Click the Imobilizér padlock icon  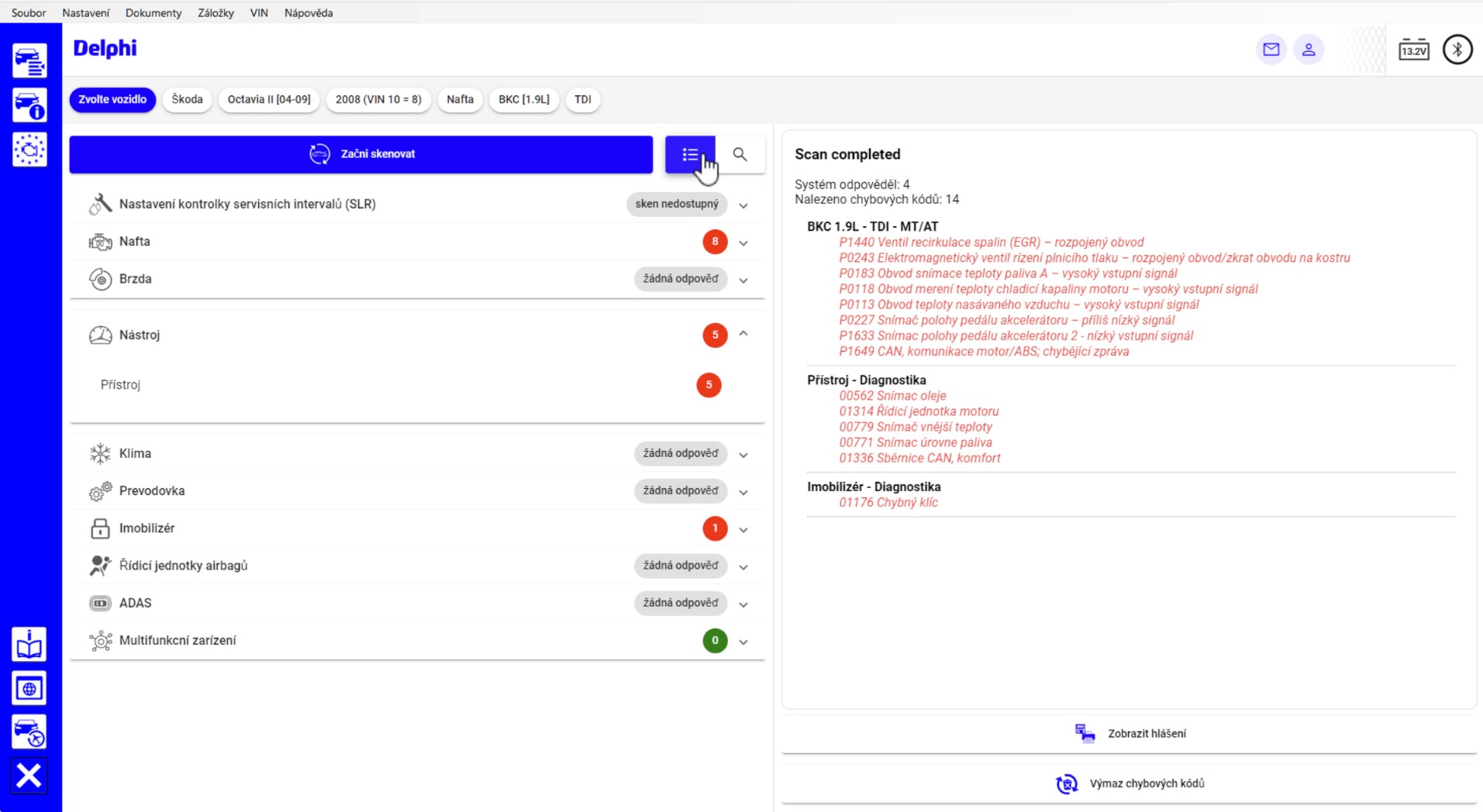100,528
